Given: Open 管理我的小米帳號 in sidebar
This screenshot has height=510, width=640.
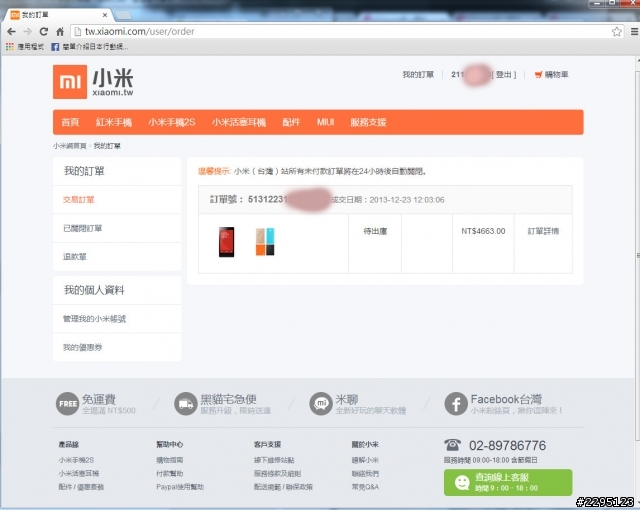Looking at the screenshot, I should pyautogui.click(x=94, y=319).
